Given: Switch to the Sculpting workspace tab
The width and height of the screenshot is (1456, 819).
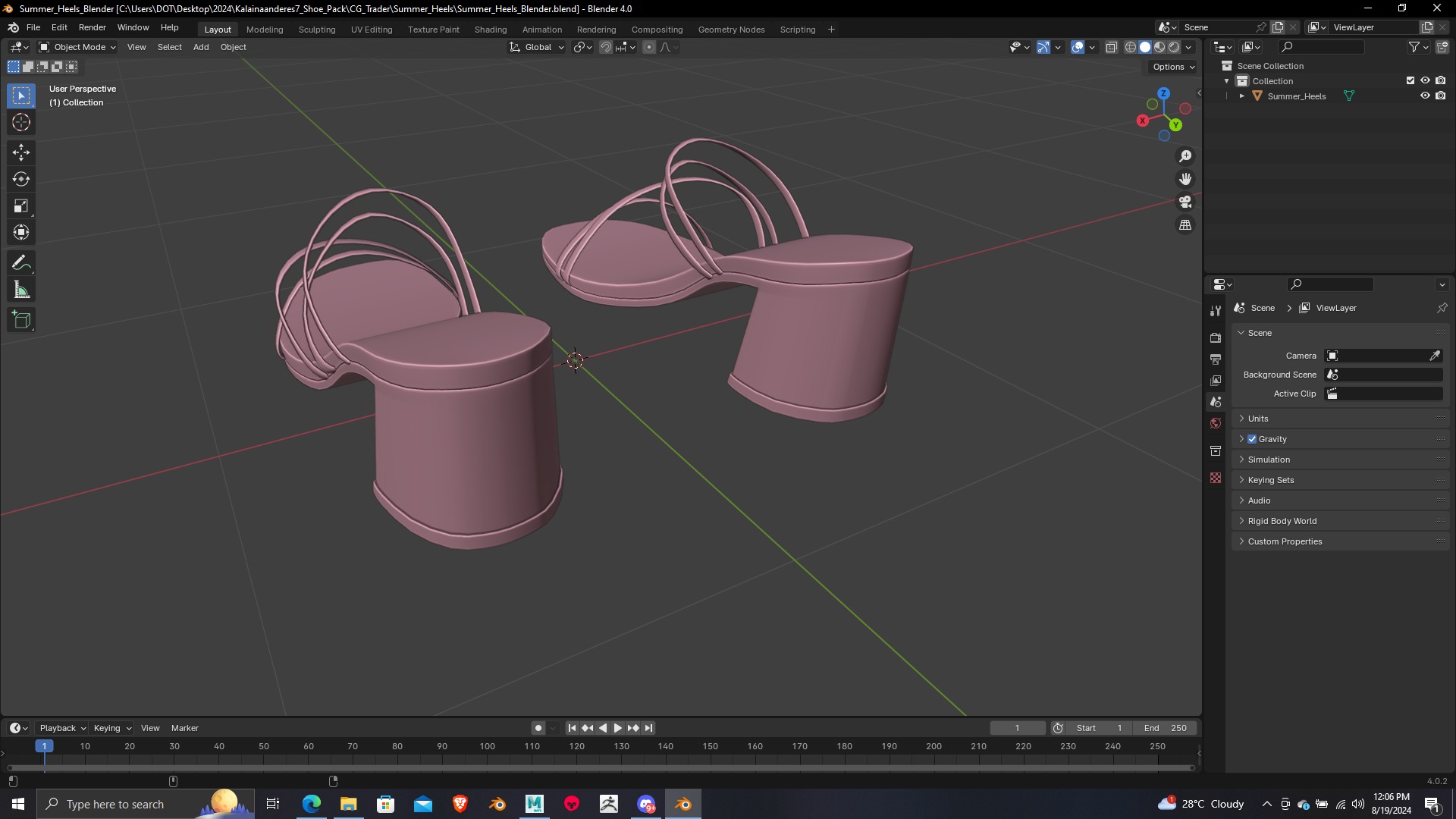Looking at the screenshot, I should pyautogui.click(x=317, y=30).
